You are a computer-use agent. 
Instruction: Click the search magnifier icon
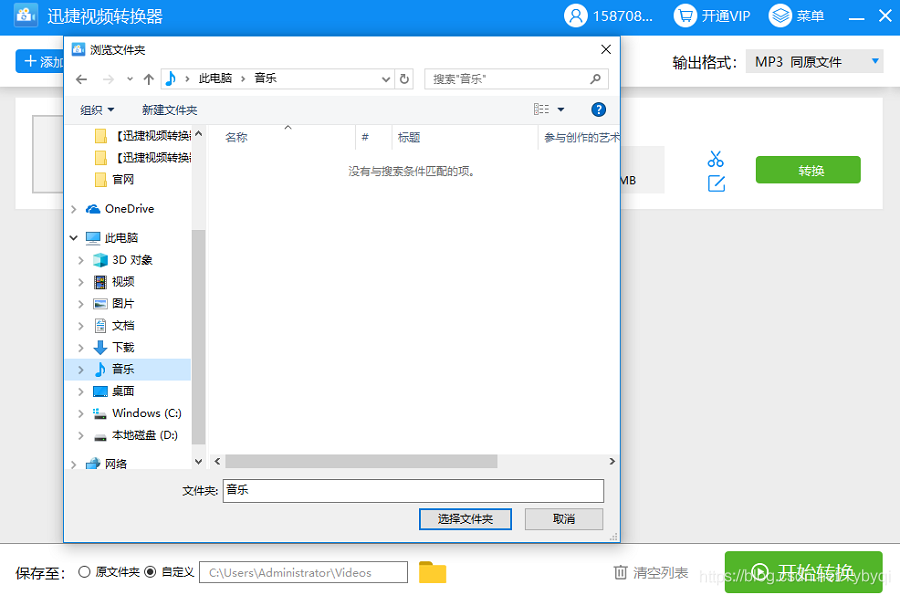tap(596, 79)
